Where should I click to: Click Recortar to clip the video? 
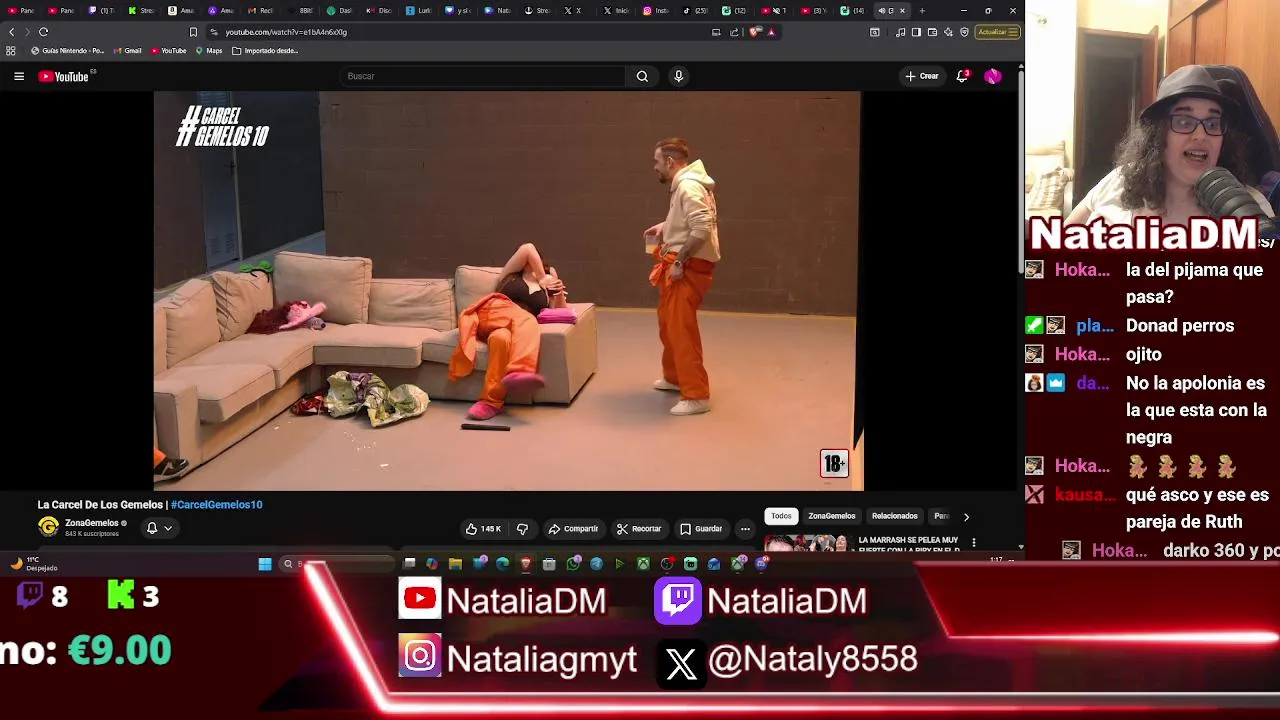tap(639, 529)
